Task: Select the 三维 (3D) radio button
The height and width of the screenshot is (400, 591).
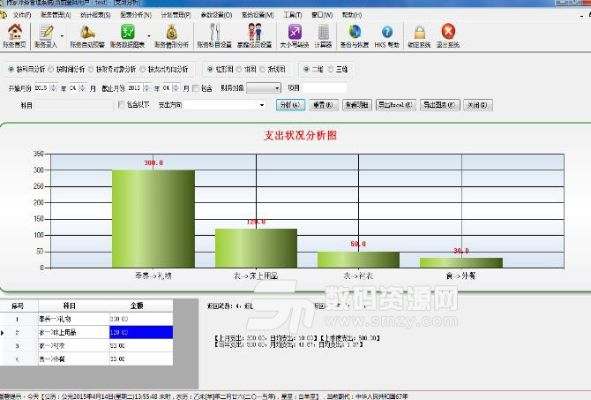Action: (330, 69)
